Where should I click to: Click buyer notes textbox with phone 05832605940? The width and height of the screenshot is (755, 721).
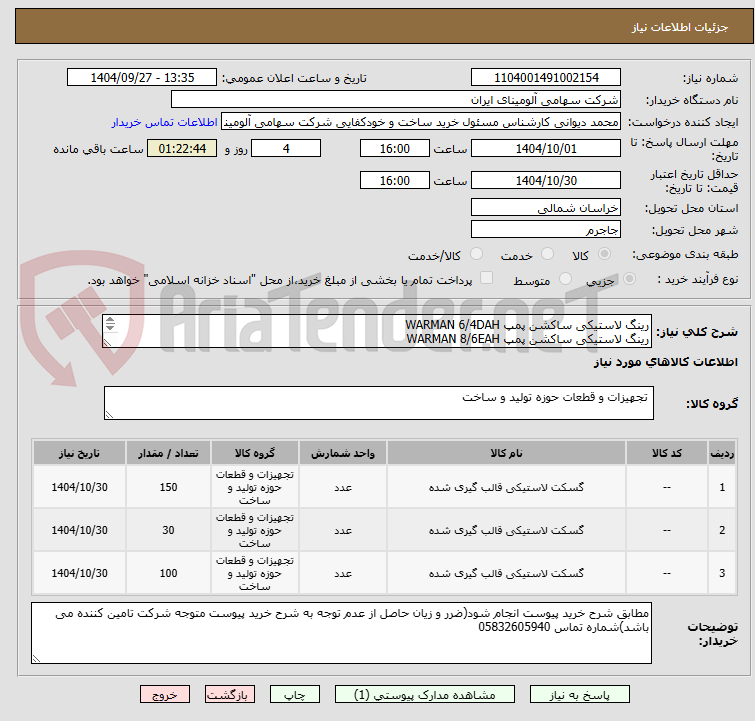click(x=341, y=633)
